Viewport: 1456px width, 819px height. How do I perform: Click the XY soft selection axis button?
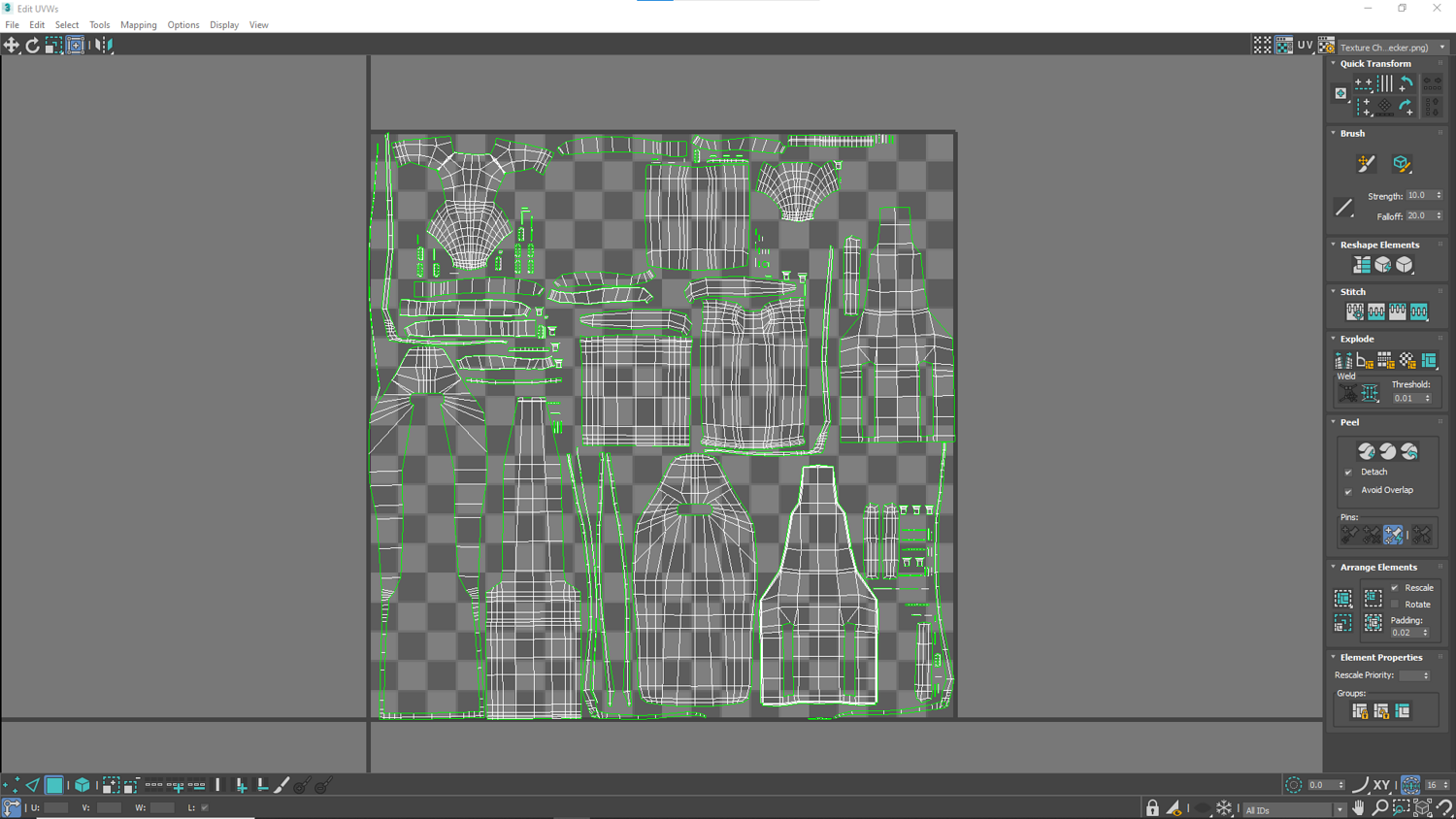click(x=1381, y=785)
